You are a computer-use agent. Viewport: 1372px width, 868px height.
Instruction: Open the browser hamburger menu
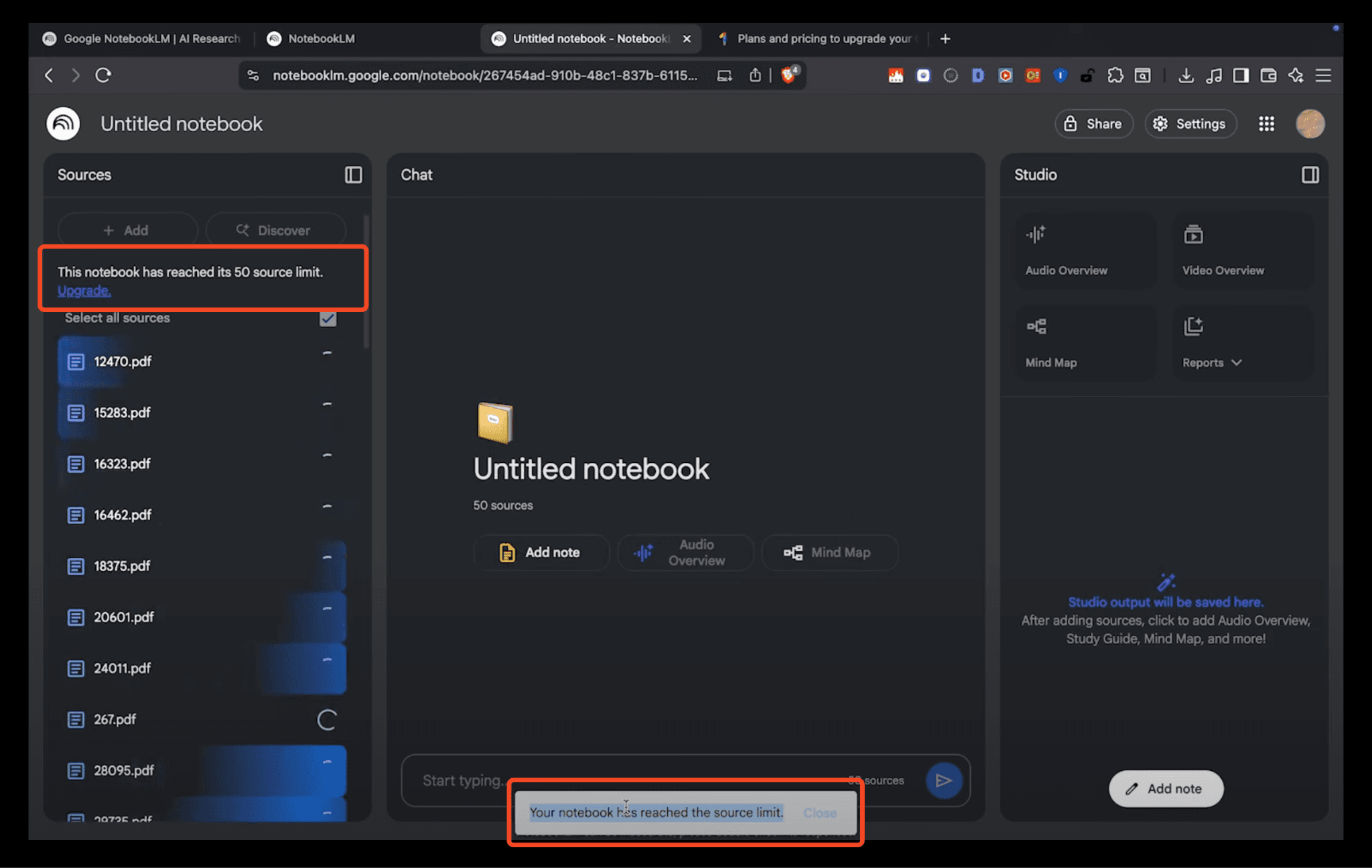pyautogui.click(x=1323, y=75)
